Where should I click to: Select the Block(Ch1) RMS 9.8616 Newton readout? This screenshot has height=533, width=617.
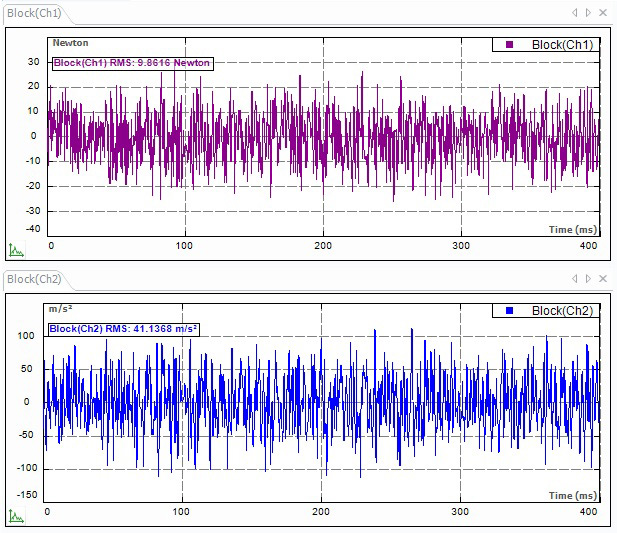tap(131, 62)
